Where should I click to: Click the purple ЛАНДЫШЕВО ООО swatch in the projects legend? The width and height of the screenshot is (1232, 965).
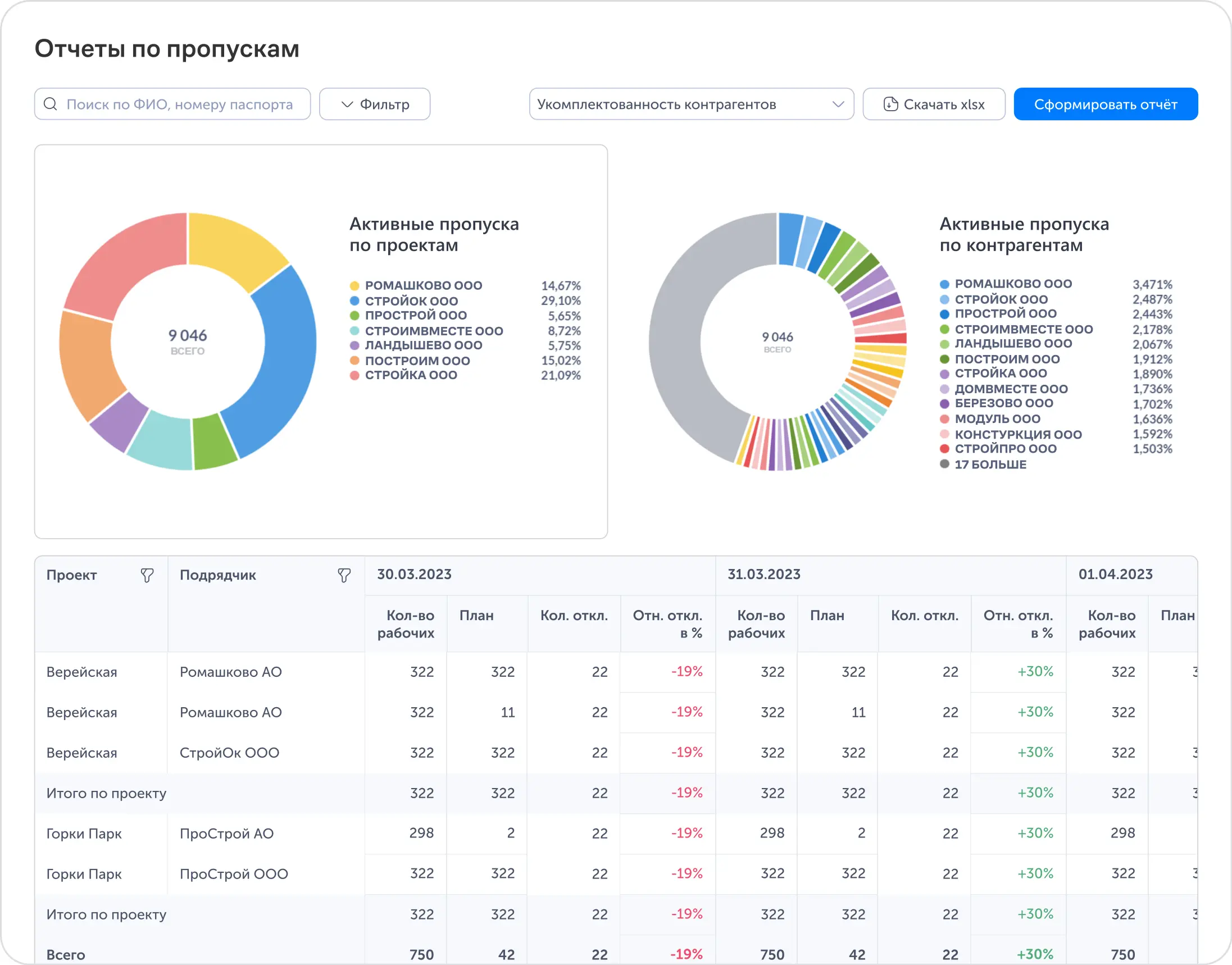tap(354, 346)
